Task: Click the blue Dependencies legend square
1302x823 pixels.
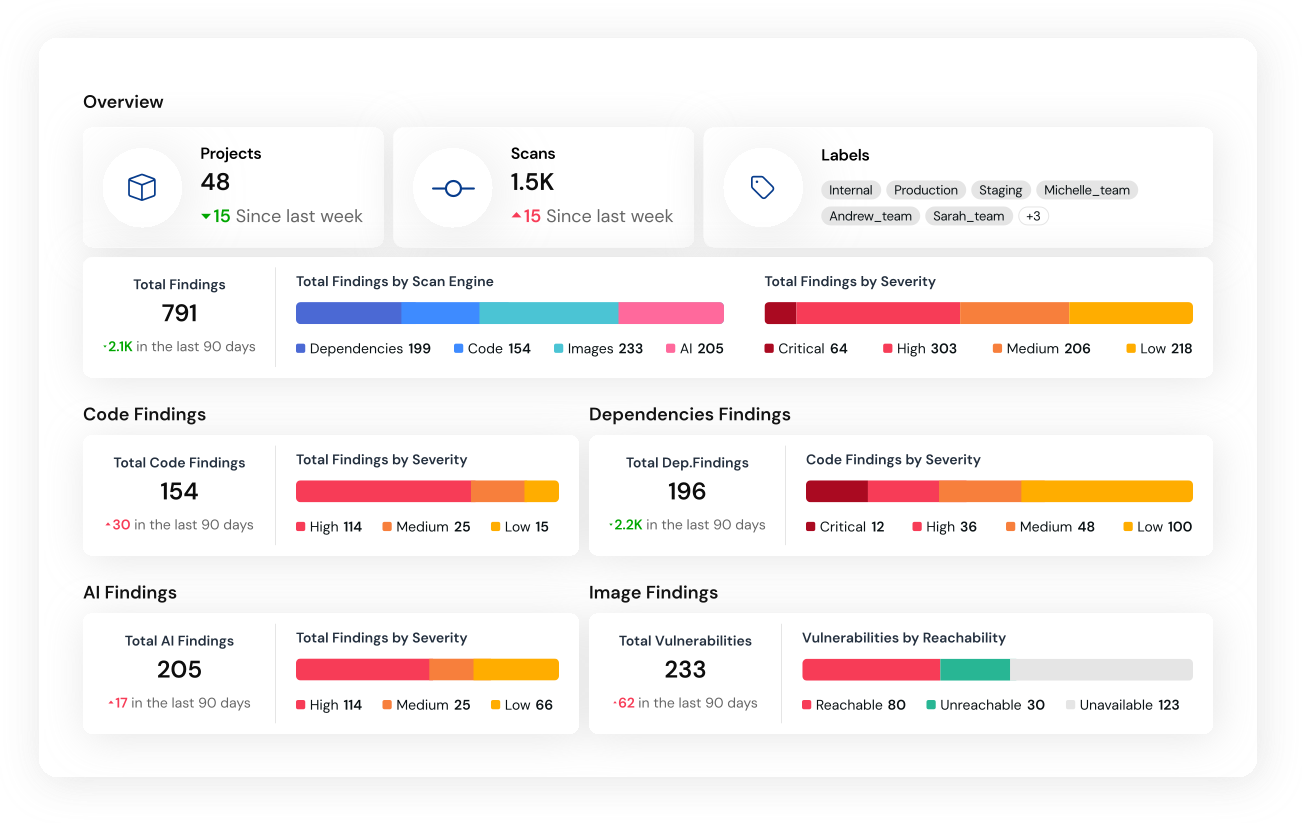Action: pos(301,349)
